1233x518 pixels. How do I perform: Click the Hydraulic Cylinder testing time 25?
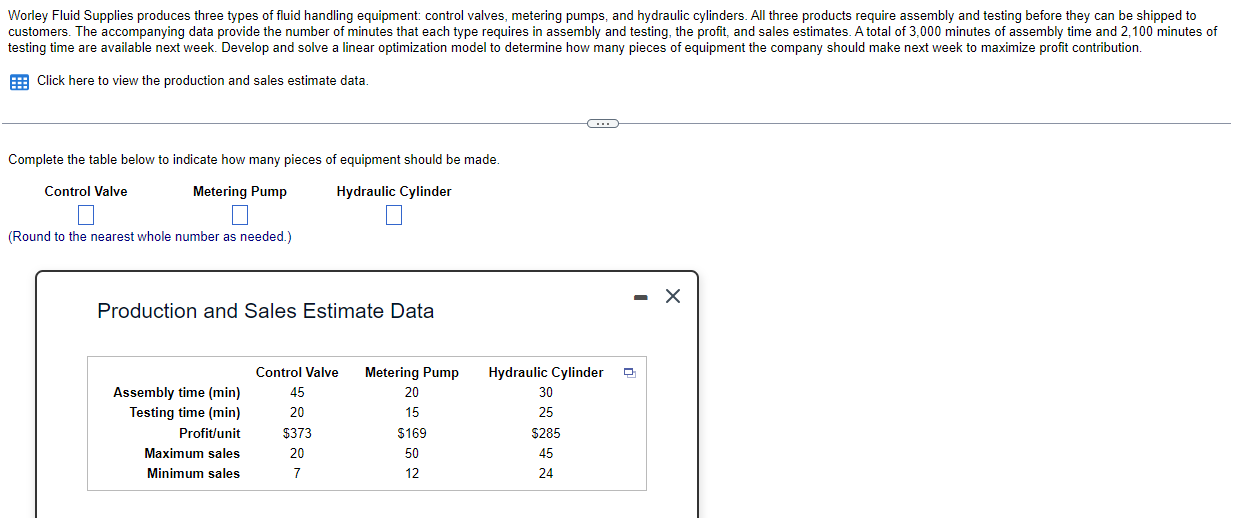click(546, 413)
